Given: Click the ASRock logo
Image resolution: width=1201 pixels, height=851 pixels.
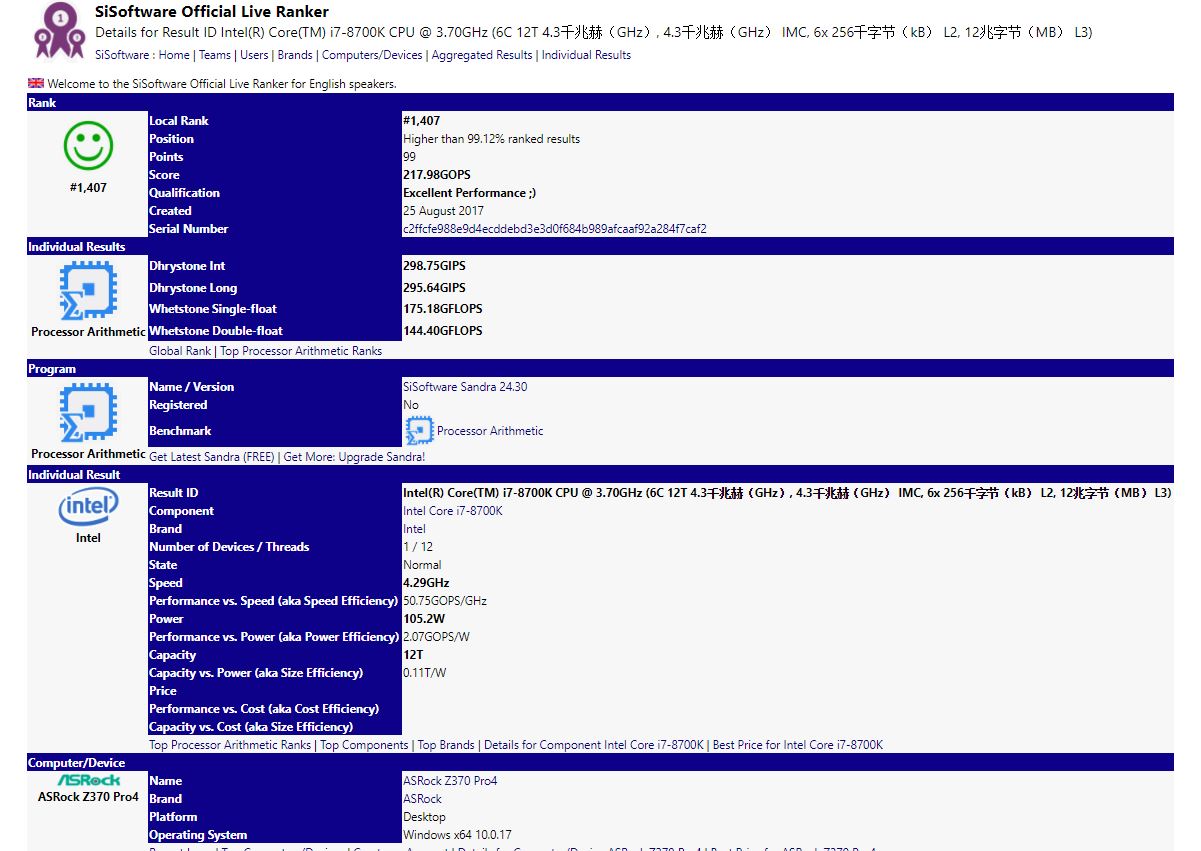Looking at the screenshot, I should point(88,780).
